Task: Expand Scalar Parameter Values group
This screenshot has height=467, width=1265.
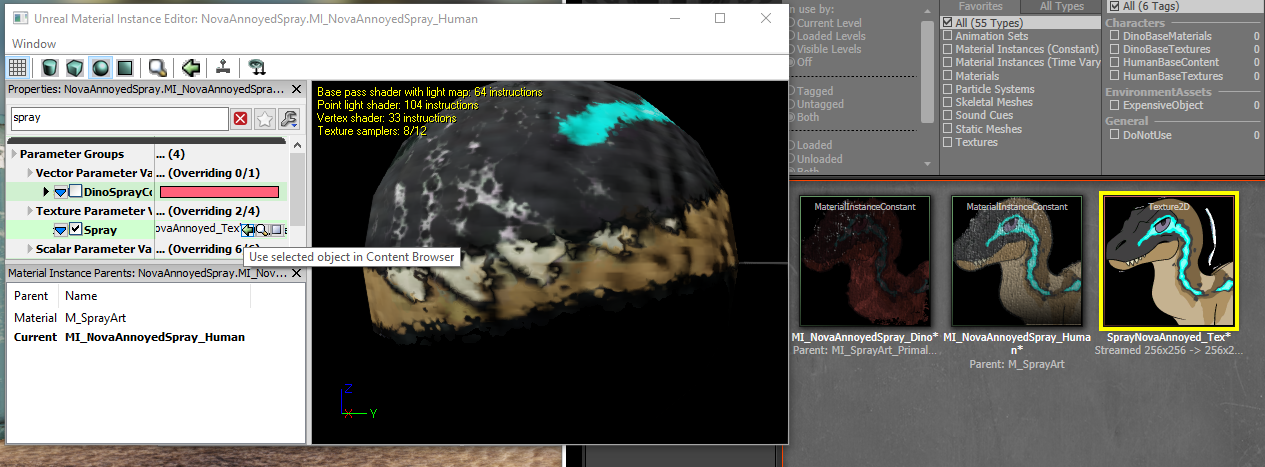Action: pyautogui.click(x=30, y=249)
